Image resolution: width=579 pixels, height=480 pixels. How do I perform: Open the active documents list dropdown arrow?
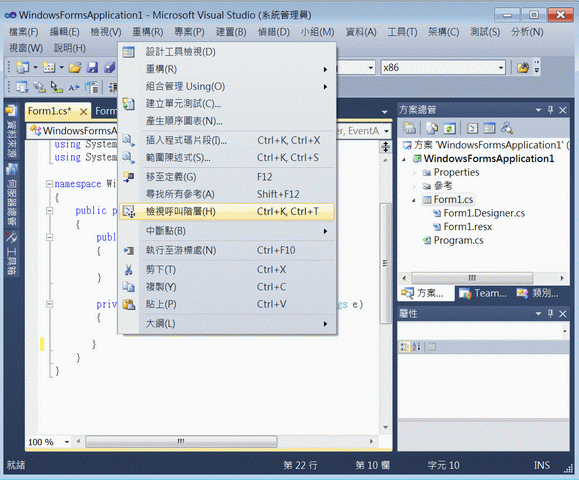coord(384,112)
